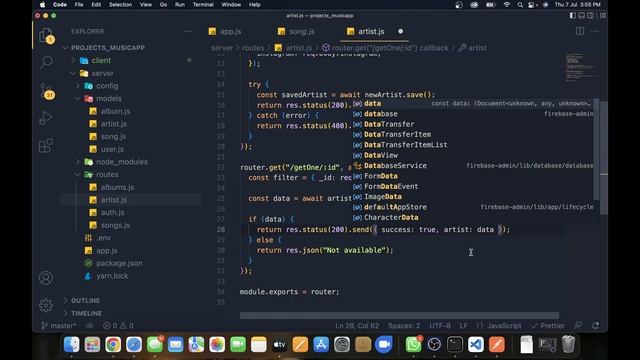Viewport: 640px width, 360px height.
Task: Expand the TIMELINE section
Action: coord(86,313)
